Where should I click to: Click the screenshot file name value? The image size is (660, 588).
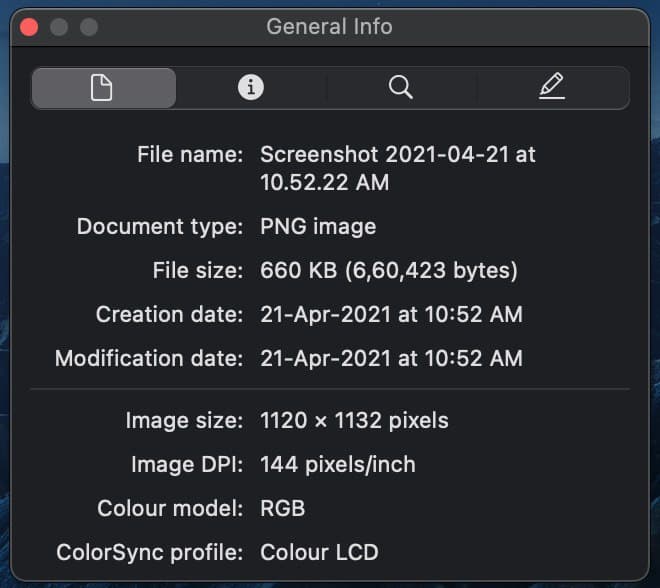pos(397,169)
